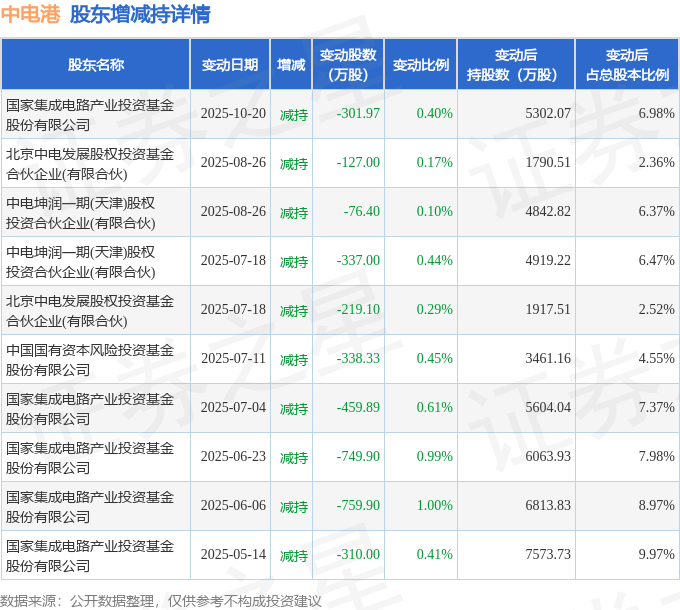Click the change value -459.89
Viewport: 680px width, 610px height.
(x=358, y=407)
